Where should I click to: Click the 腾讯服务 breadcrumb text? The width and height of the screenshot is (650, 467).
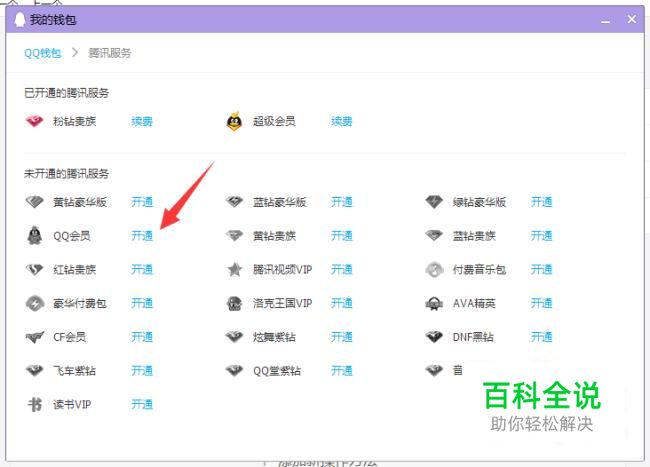click(109, 53)
